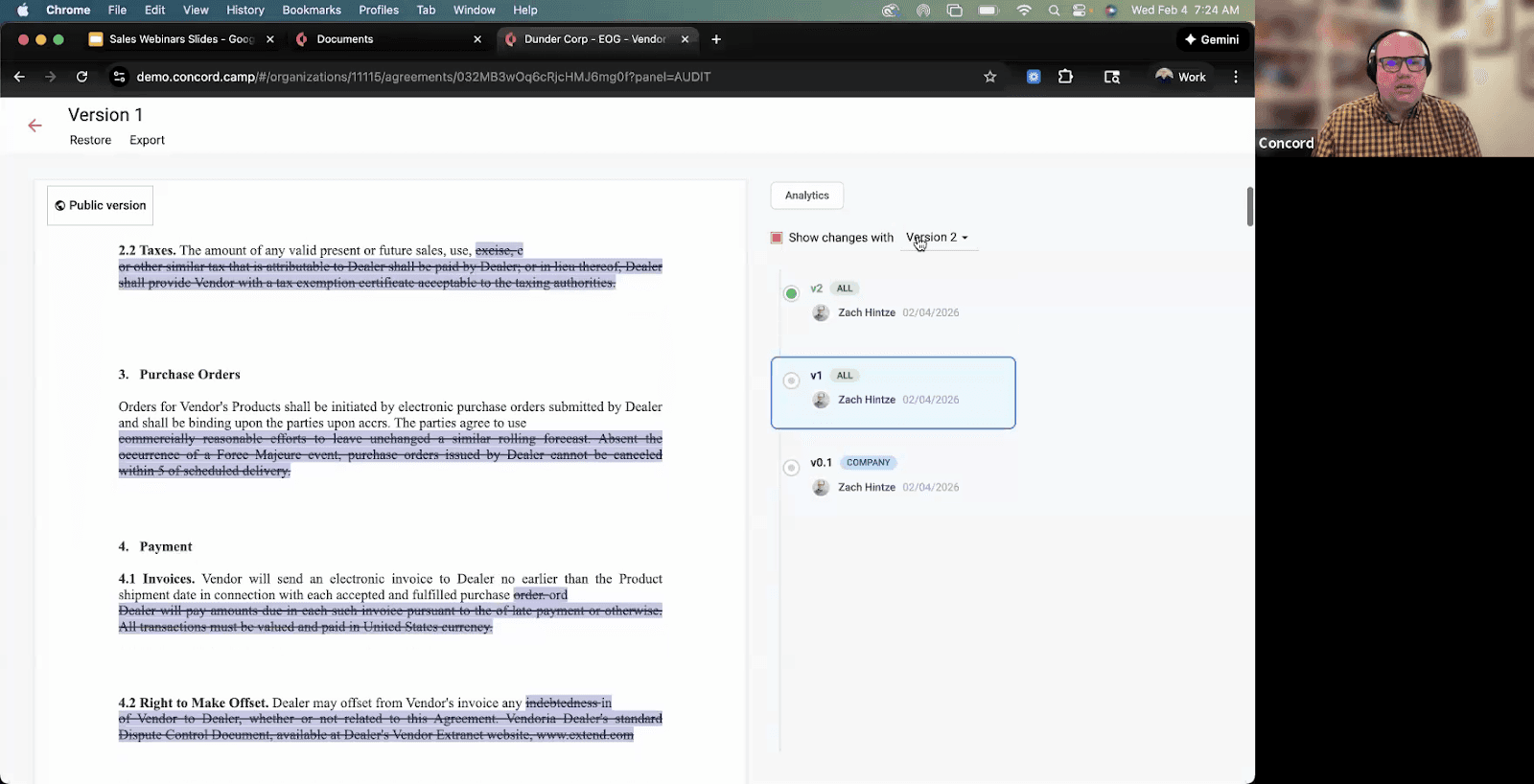This screenshot has height=784, width=1534.
Task: Bookmark this page with the star icon
Action: pos(990,77)
